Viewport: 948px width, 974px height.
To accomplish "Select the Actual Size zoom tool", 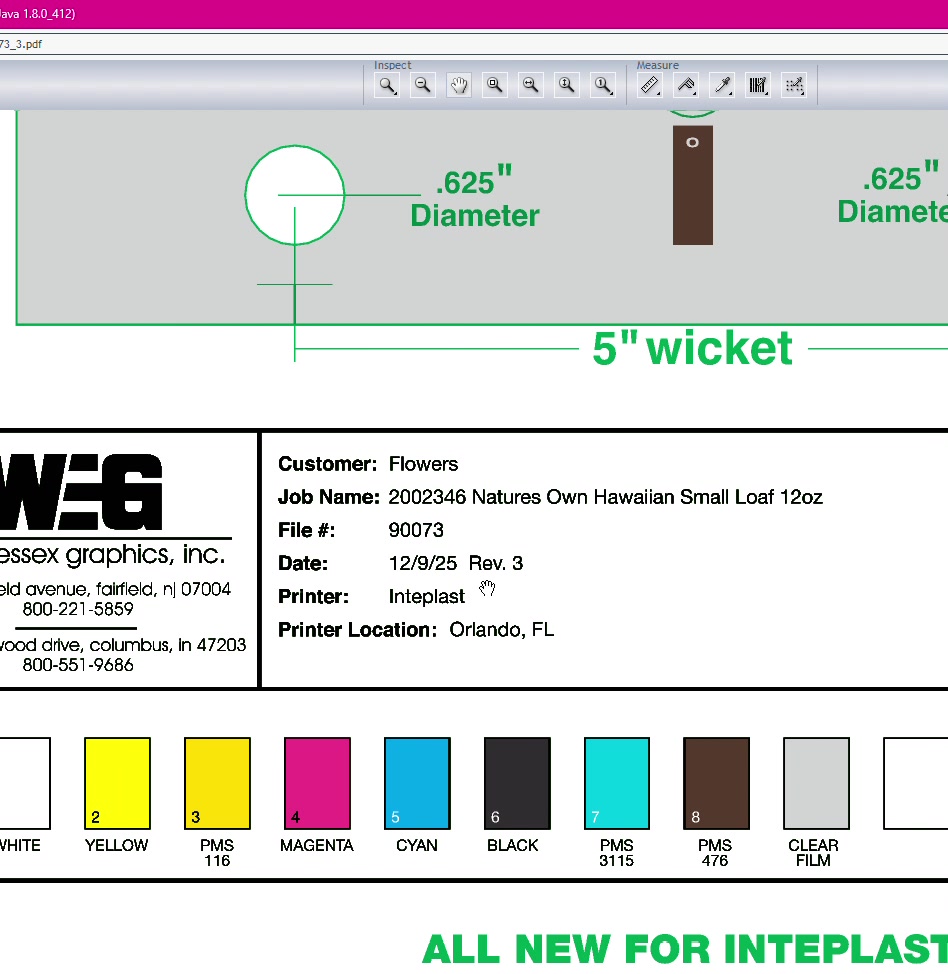I will (603, 85).
